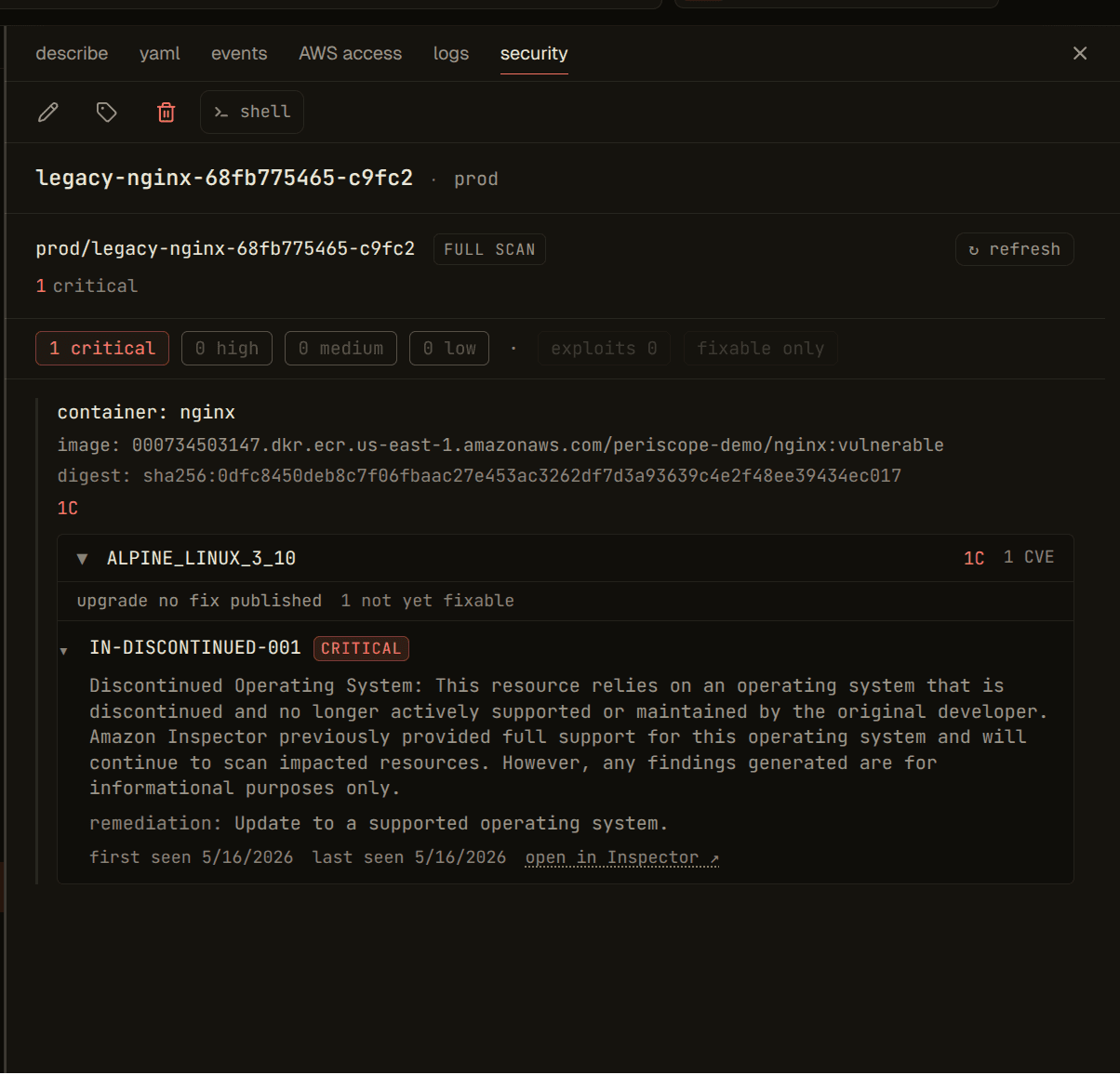Click the prod namespace label
The width and height of the screenshot is (1120, 1075).
476,179
